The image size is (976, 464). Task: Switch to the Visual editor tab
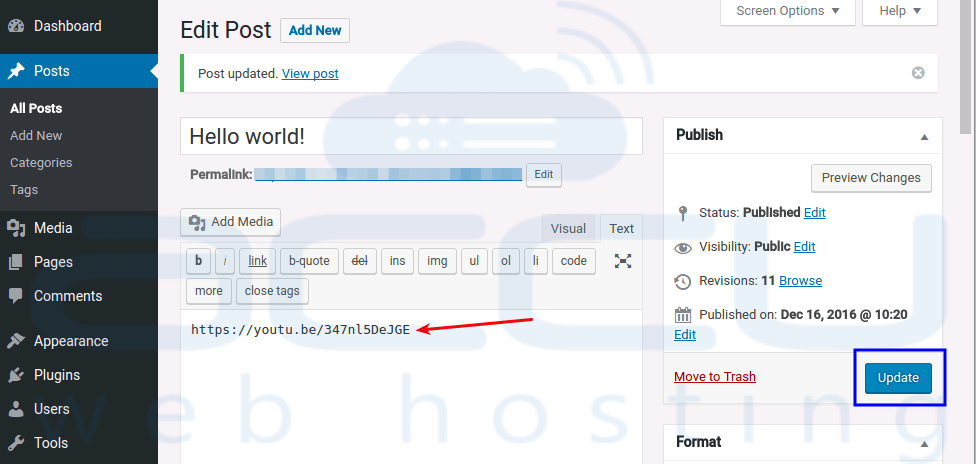tap(568, 229)
